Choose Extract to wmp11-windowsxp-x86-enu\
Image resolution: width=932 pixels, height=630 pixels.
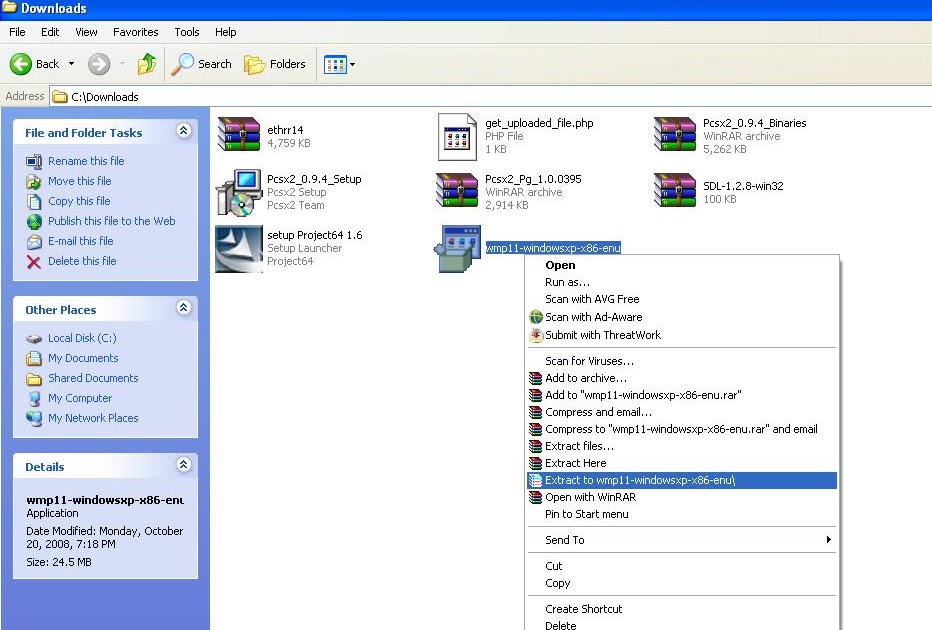(x=682, y=480)
